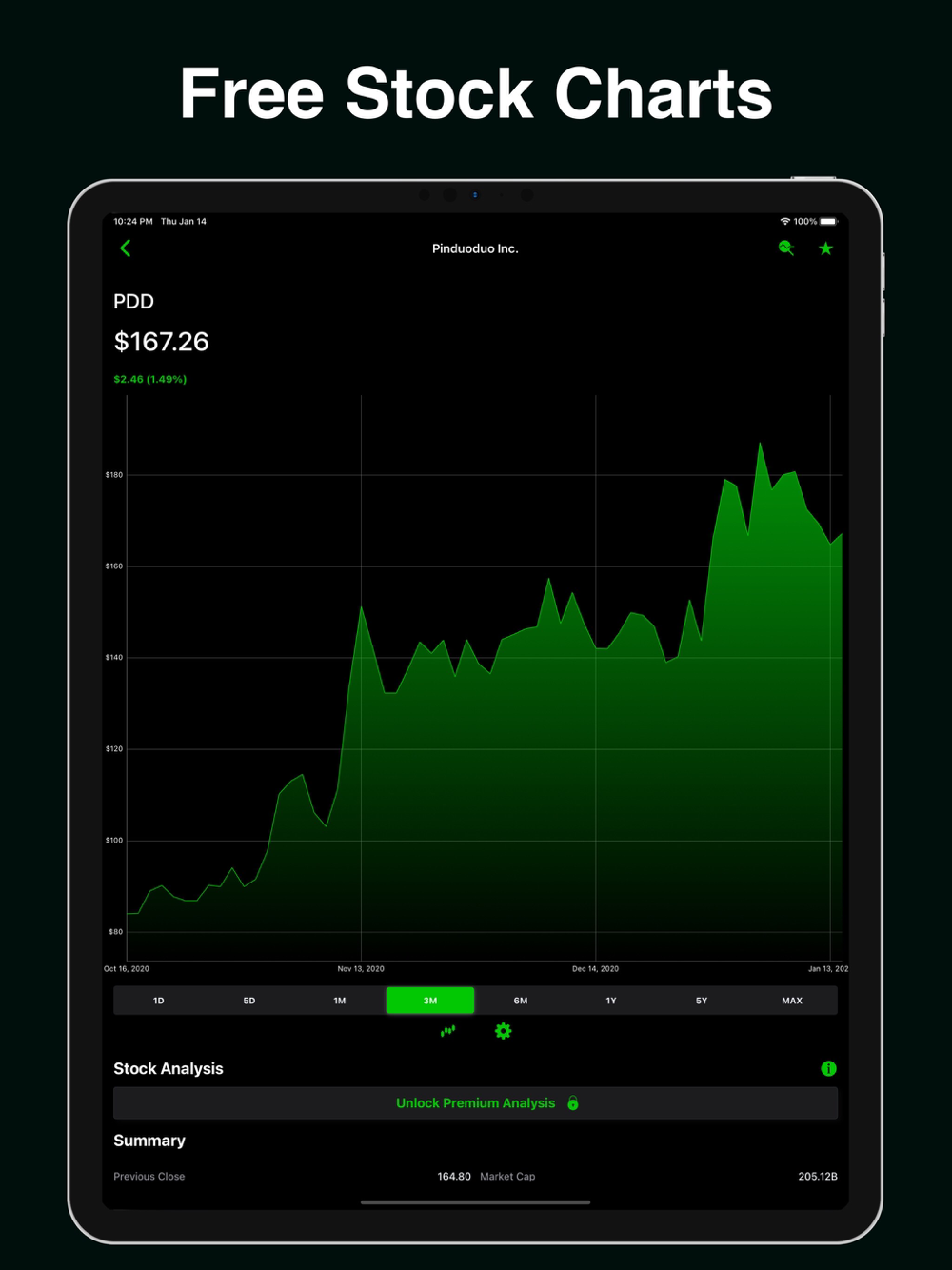Tap the 164.80 previous close value
This screenshot has width=952, height=1270.
454,1177
